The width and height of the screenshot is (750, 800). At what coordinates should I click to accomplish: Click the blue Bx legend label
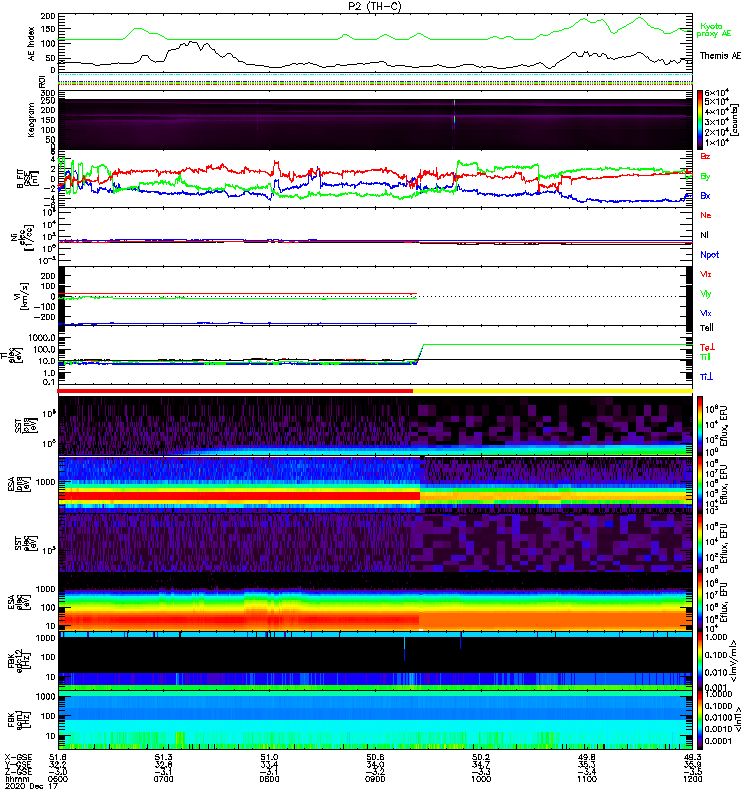pyautogui.click(x=706, y=196)
